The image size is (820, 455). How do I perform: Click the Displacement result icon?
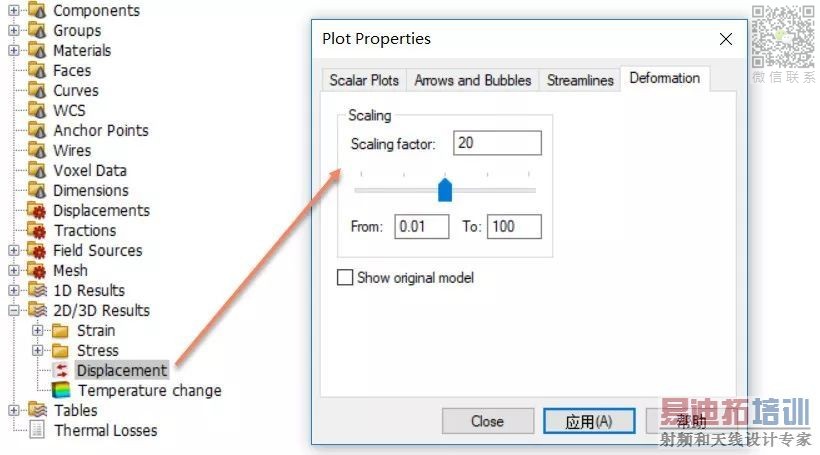pos(62,371)
